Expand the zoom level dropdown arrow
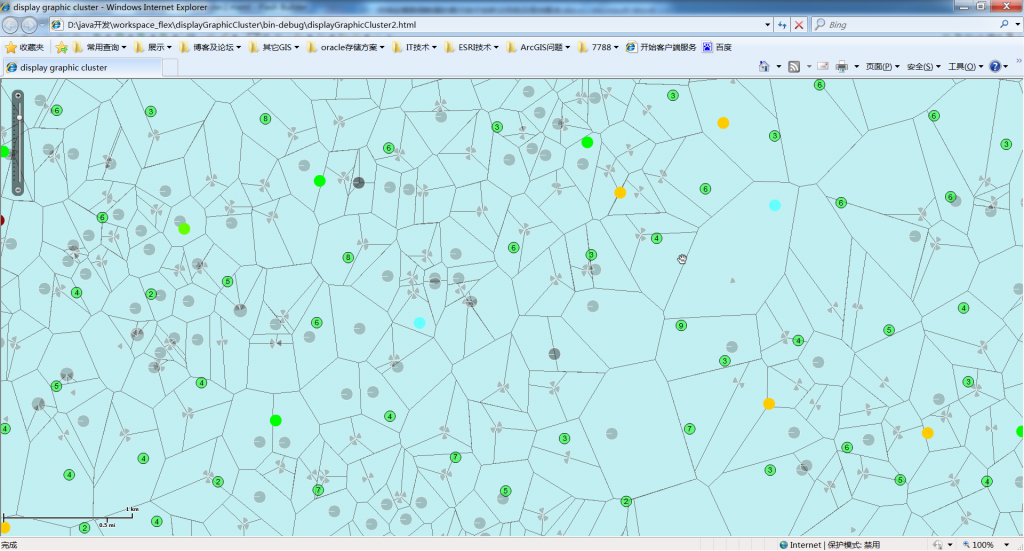 pyautogui.click(x=1006, y=544)
